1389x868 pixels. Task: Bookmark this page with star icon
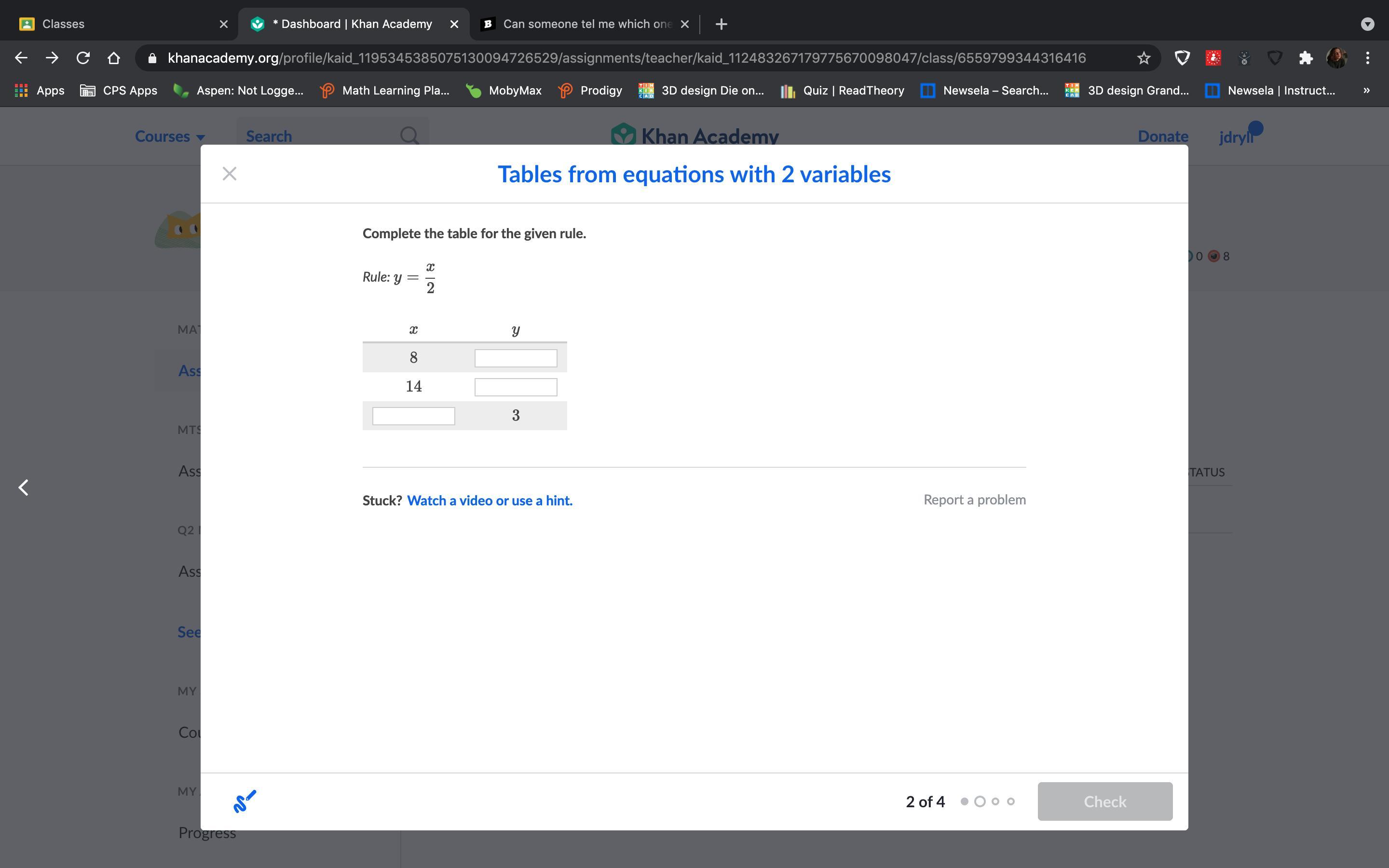tap(1144, 58)
